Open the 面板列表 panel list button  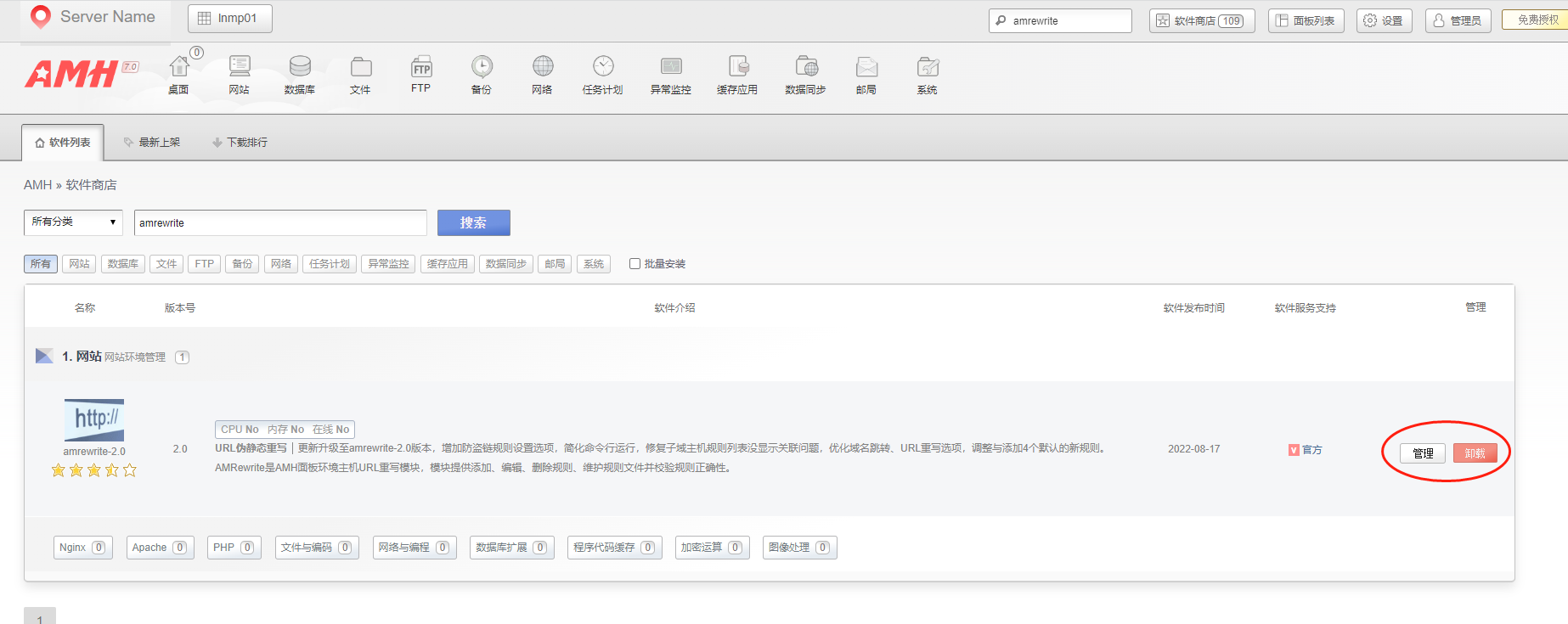(x=1306, y=20)
